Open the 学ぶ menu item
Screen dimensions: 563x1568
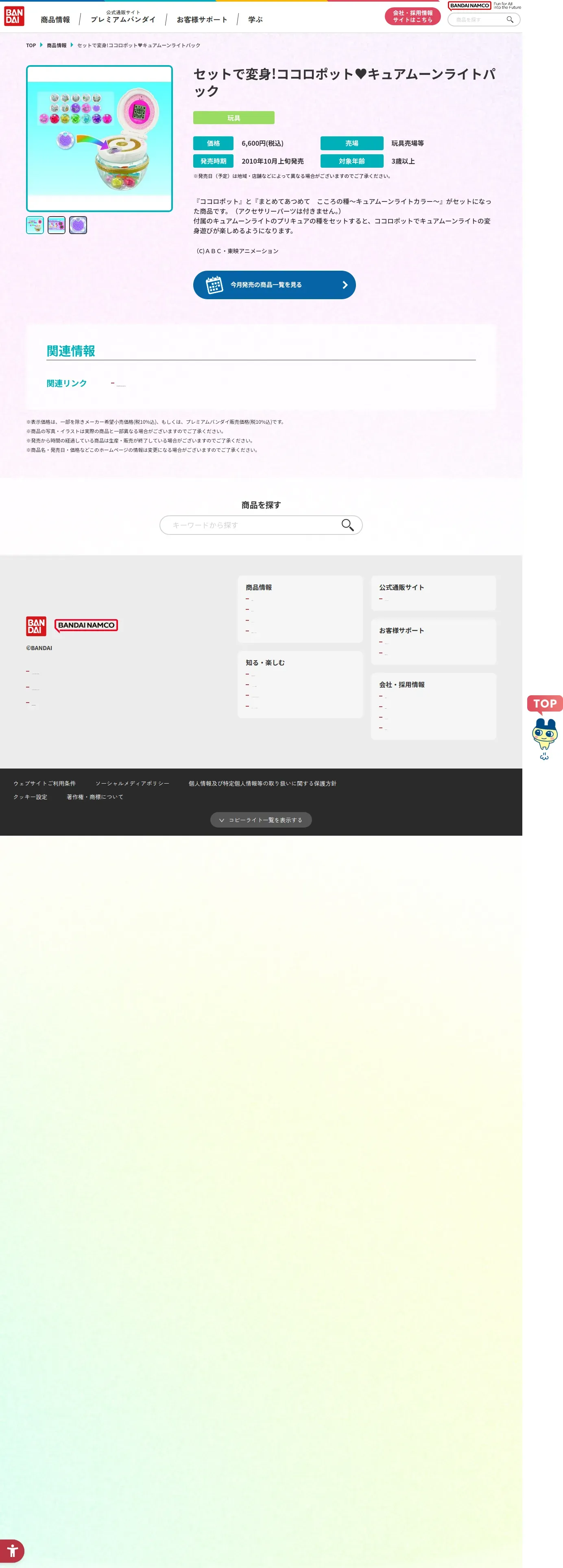pyautogui.click(x=255, y=20)
